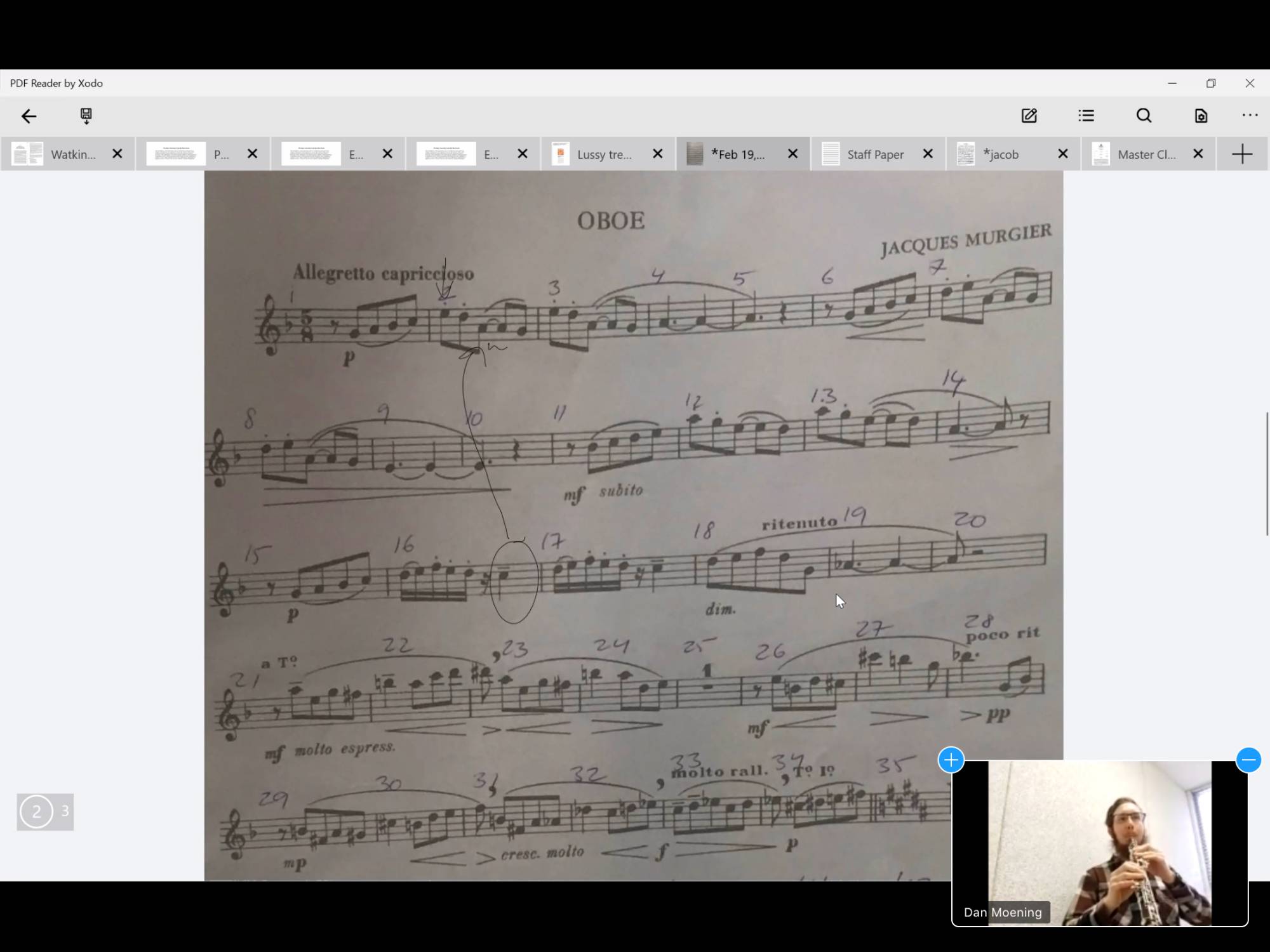
Task: Open a new tab with the plus icon
Action: tap(1242, 154)
